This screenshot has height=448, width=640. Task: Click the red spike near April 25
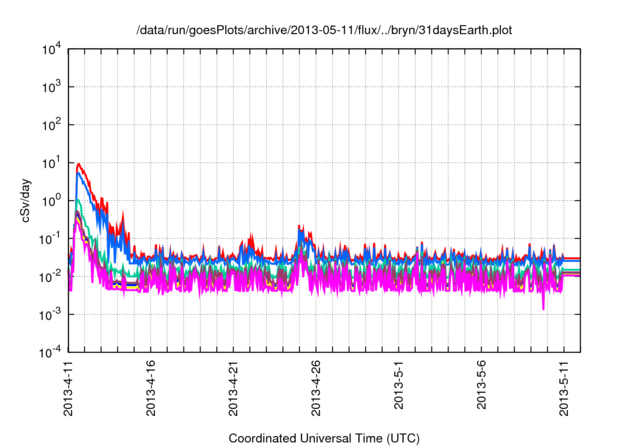pos(301,226)
